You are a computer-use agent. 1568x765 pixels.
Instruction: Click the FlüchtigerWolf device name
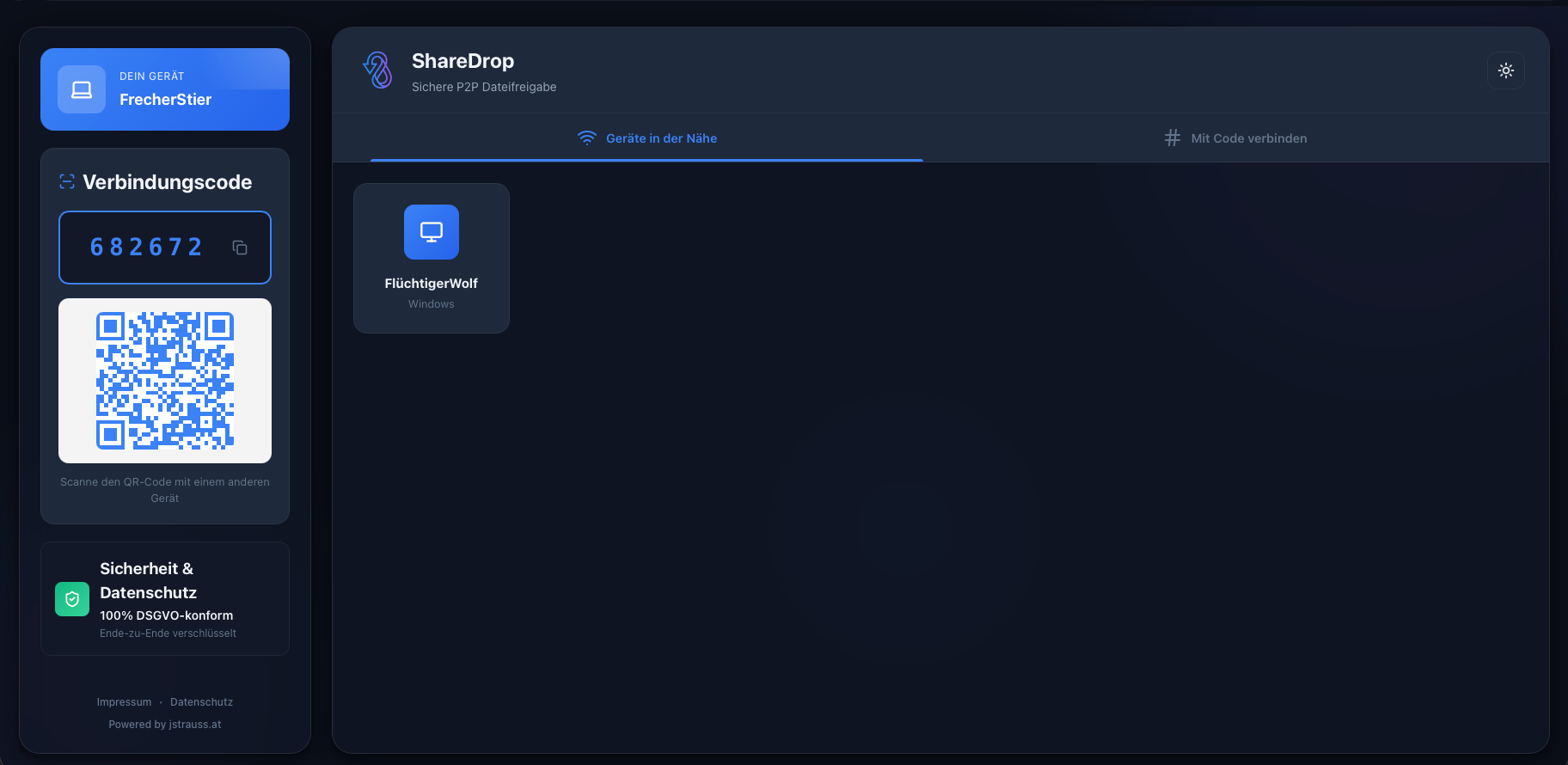(432, 284)
